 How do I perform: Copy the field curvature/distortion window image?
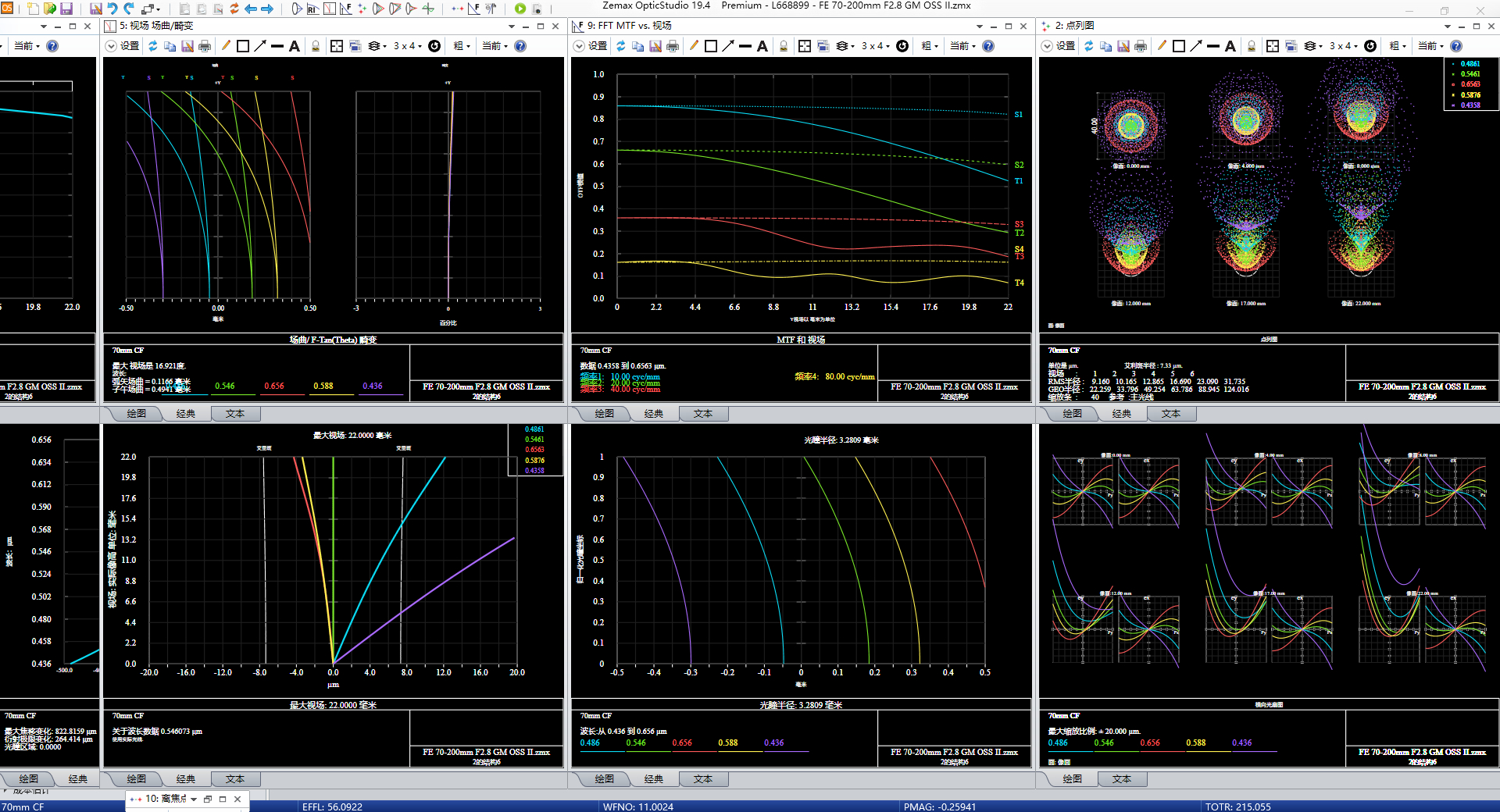[170, 46]
